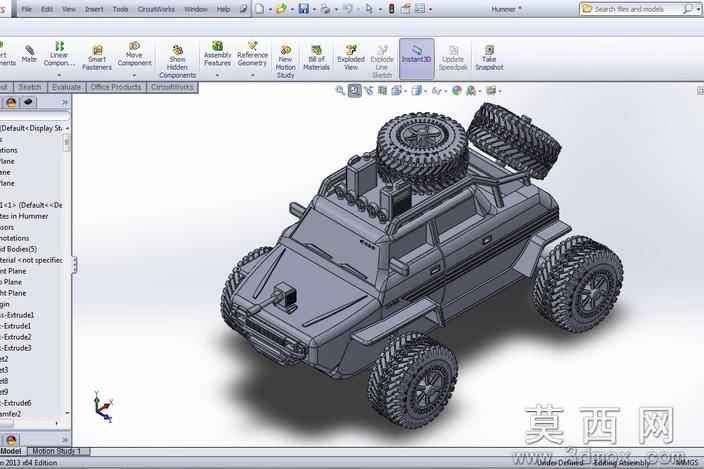Viewport: 704px width, 469px height.
Task: Open the Help menu
Action: tap(223, 9)
